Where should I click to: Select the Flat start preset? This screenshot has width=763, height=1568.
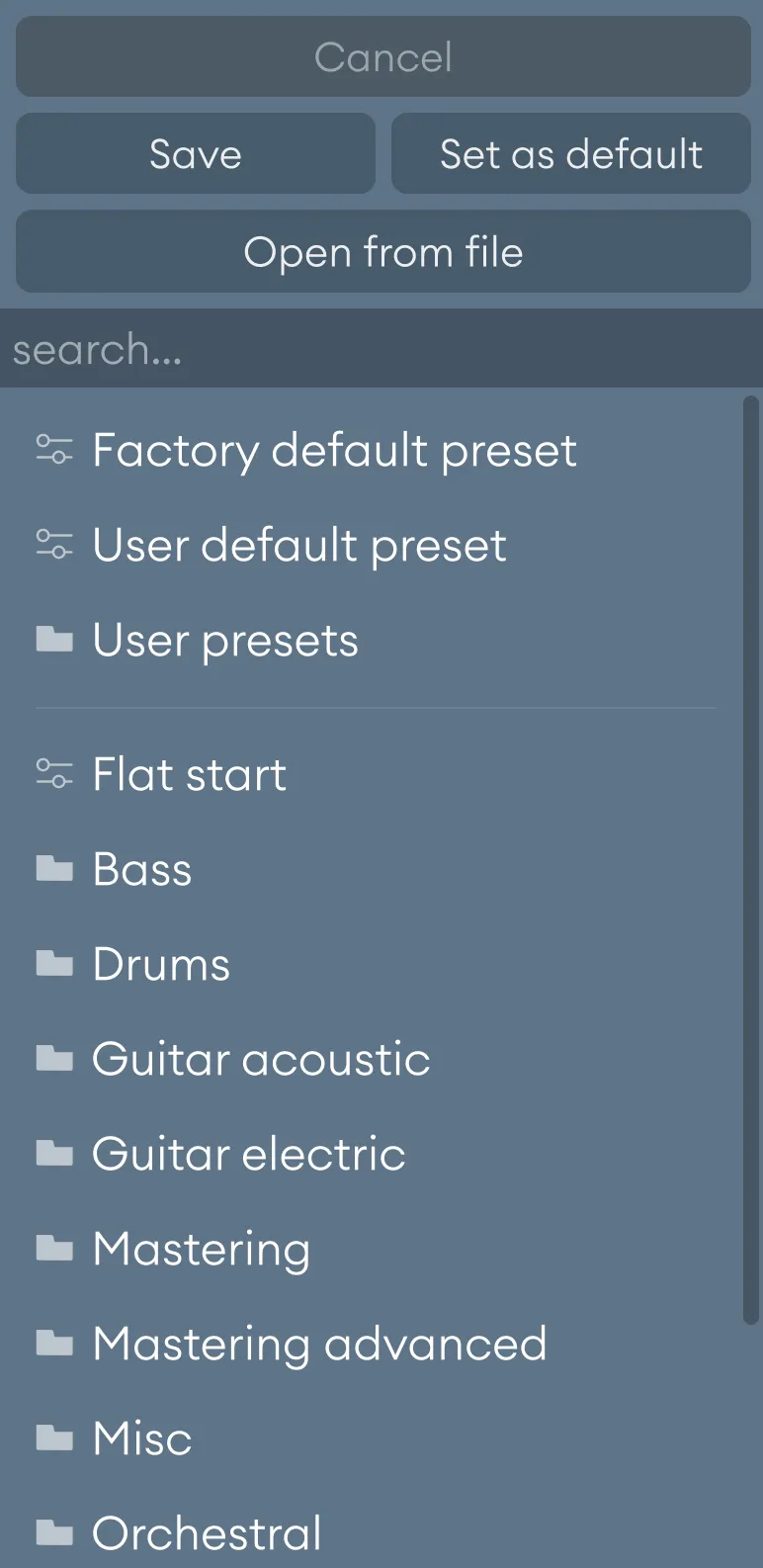pyautogui.click(x=189, y=774)
